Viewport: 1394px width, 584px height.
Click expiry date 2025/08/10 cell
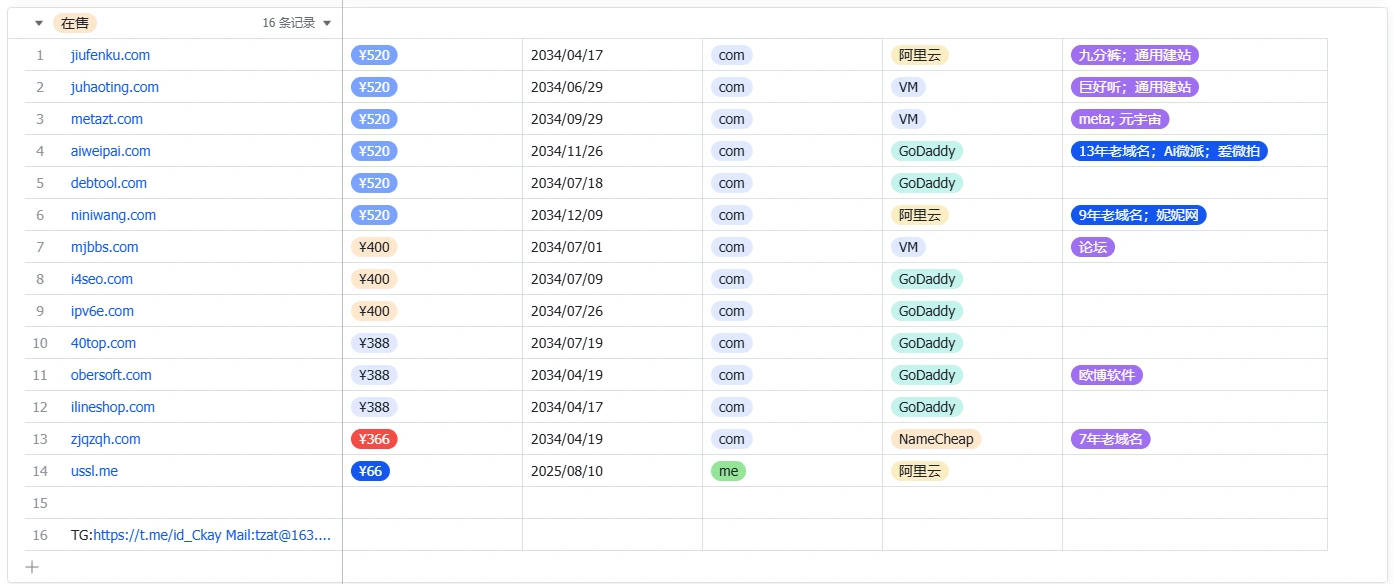point(567,471)
